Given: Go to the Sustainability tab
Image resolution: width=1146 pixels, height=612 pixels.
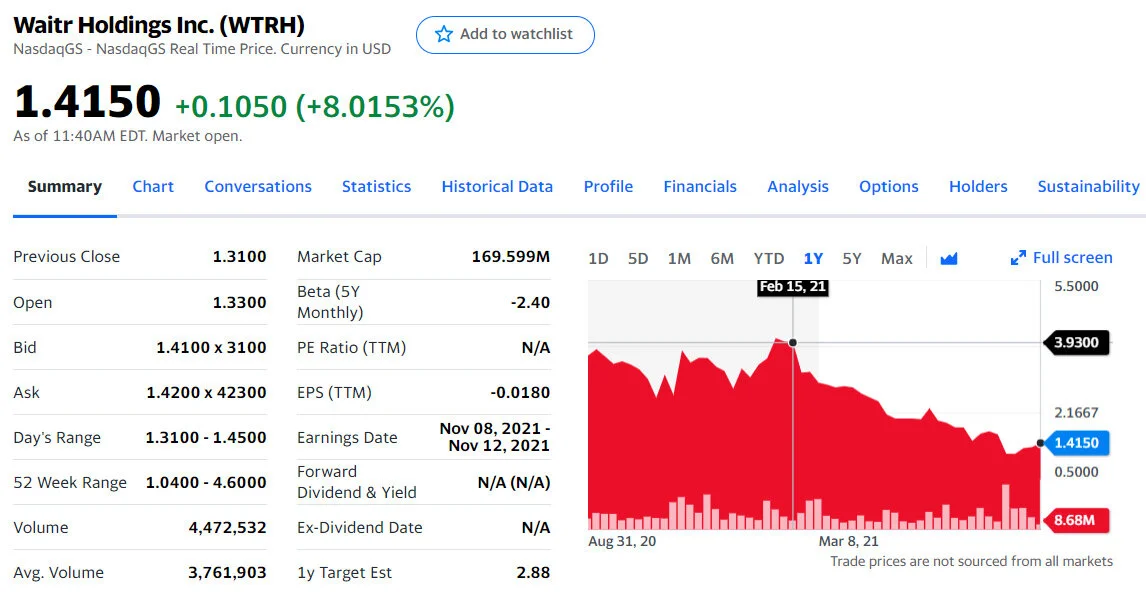Looking at the screenshot, I should (x=1088, y=186).
